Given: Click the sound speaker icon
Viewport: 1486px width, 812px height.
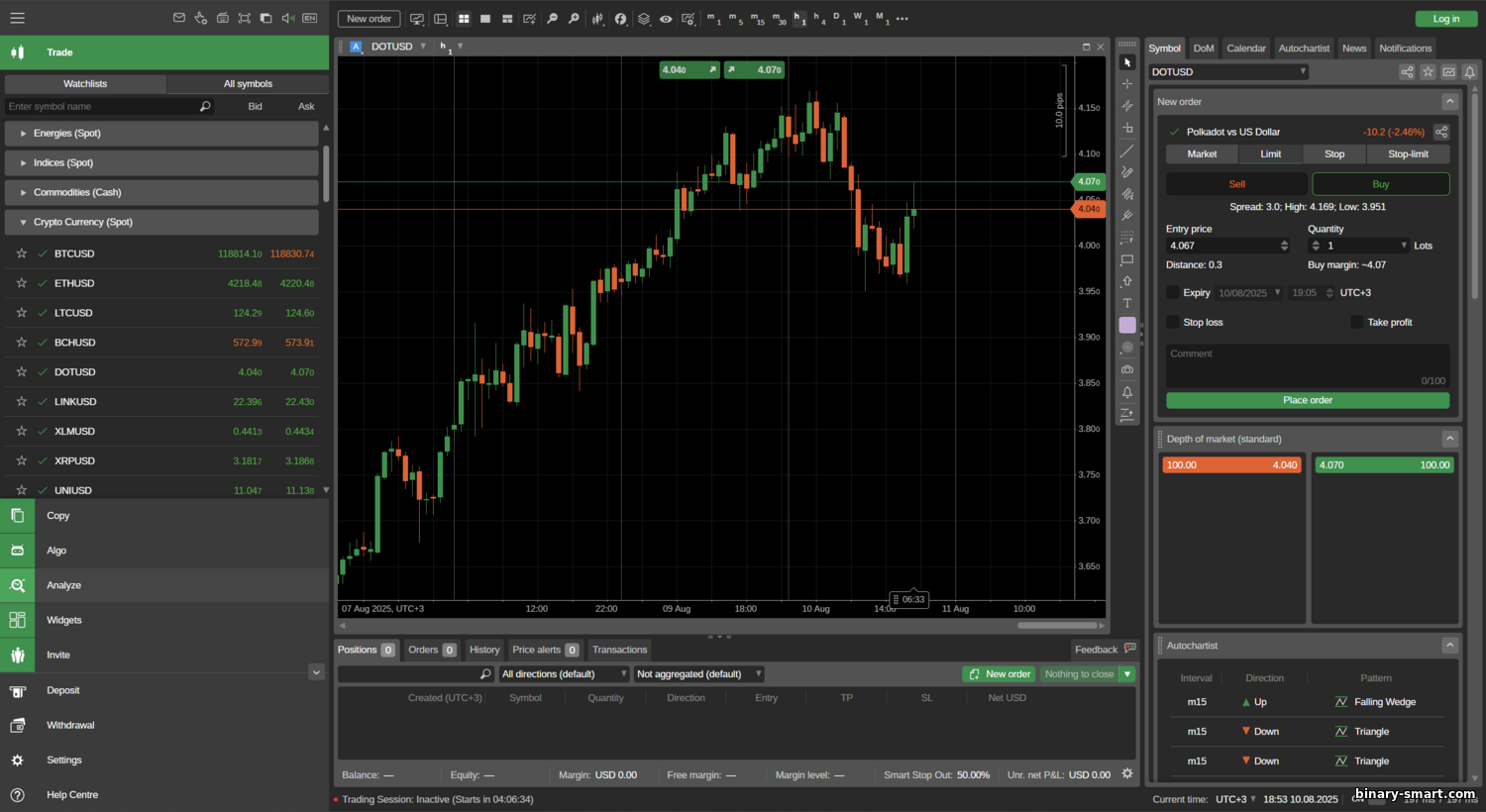Looking at the screenshot, I should [x=287, y=18].
